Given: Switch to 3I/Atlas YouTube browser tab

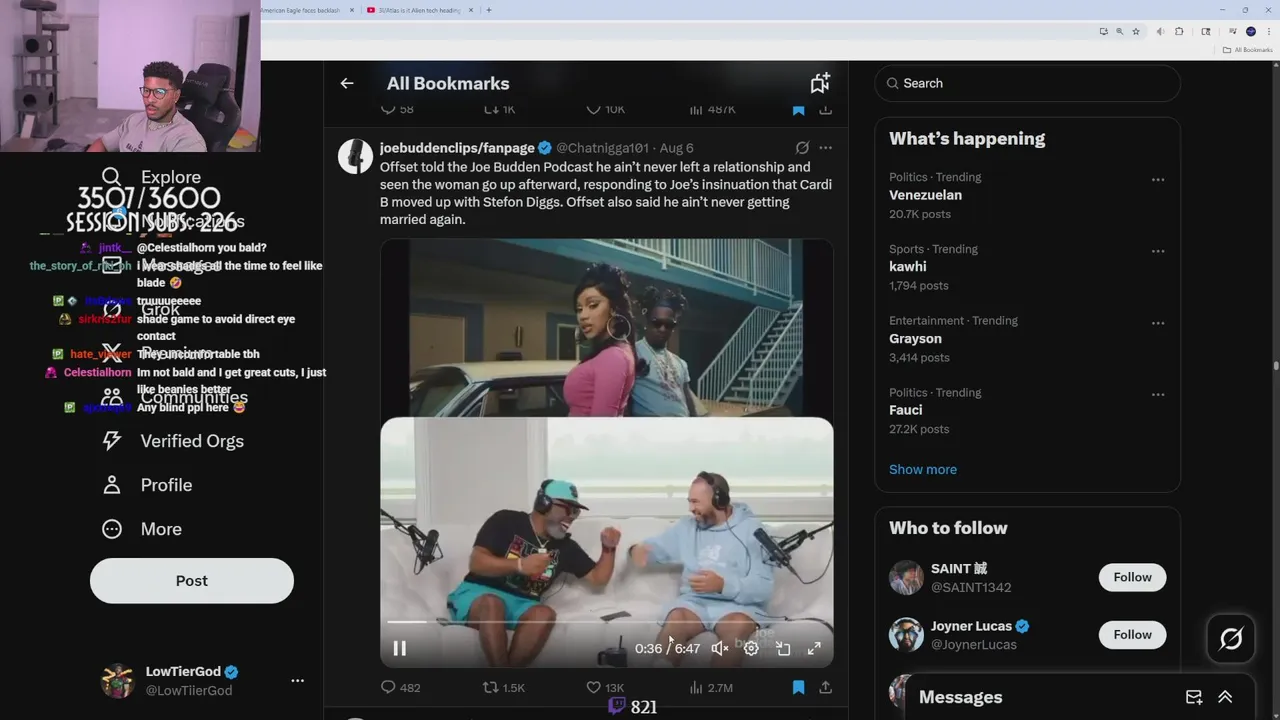Looking at the screenshot, I should pos(419,10).
